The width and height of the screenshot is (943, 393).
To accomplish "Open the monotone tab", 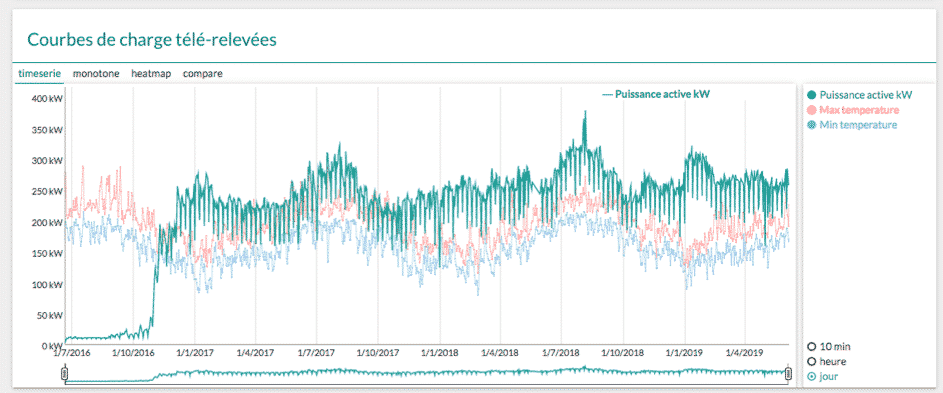I will (96, 73).
